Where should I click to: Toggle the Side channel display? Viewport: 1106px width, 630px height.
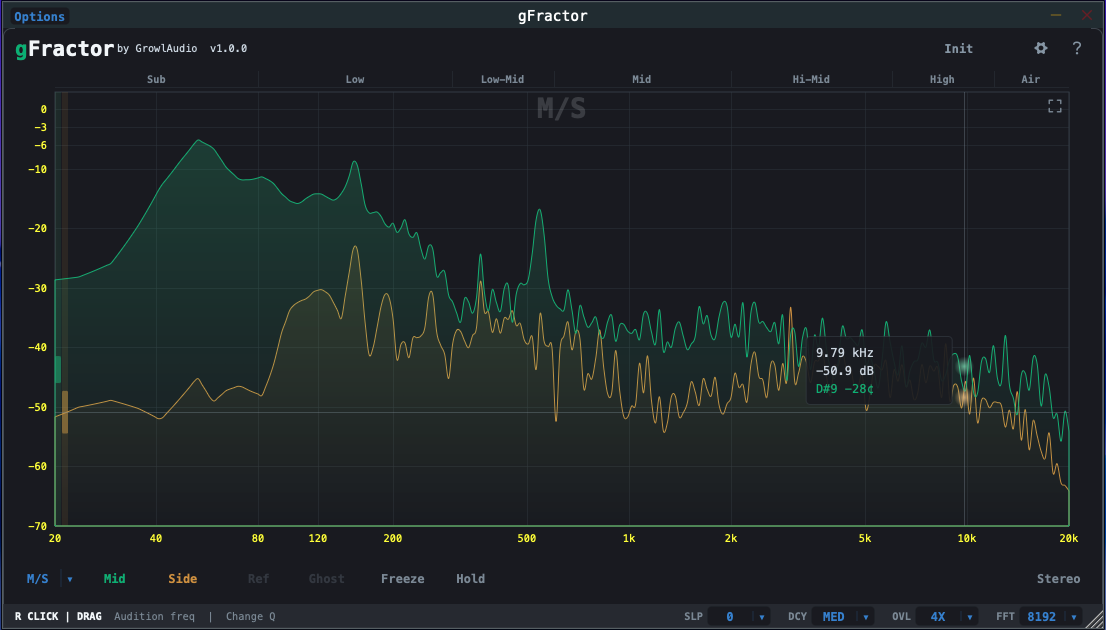tap(182, 578)
